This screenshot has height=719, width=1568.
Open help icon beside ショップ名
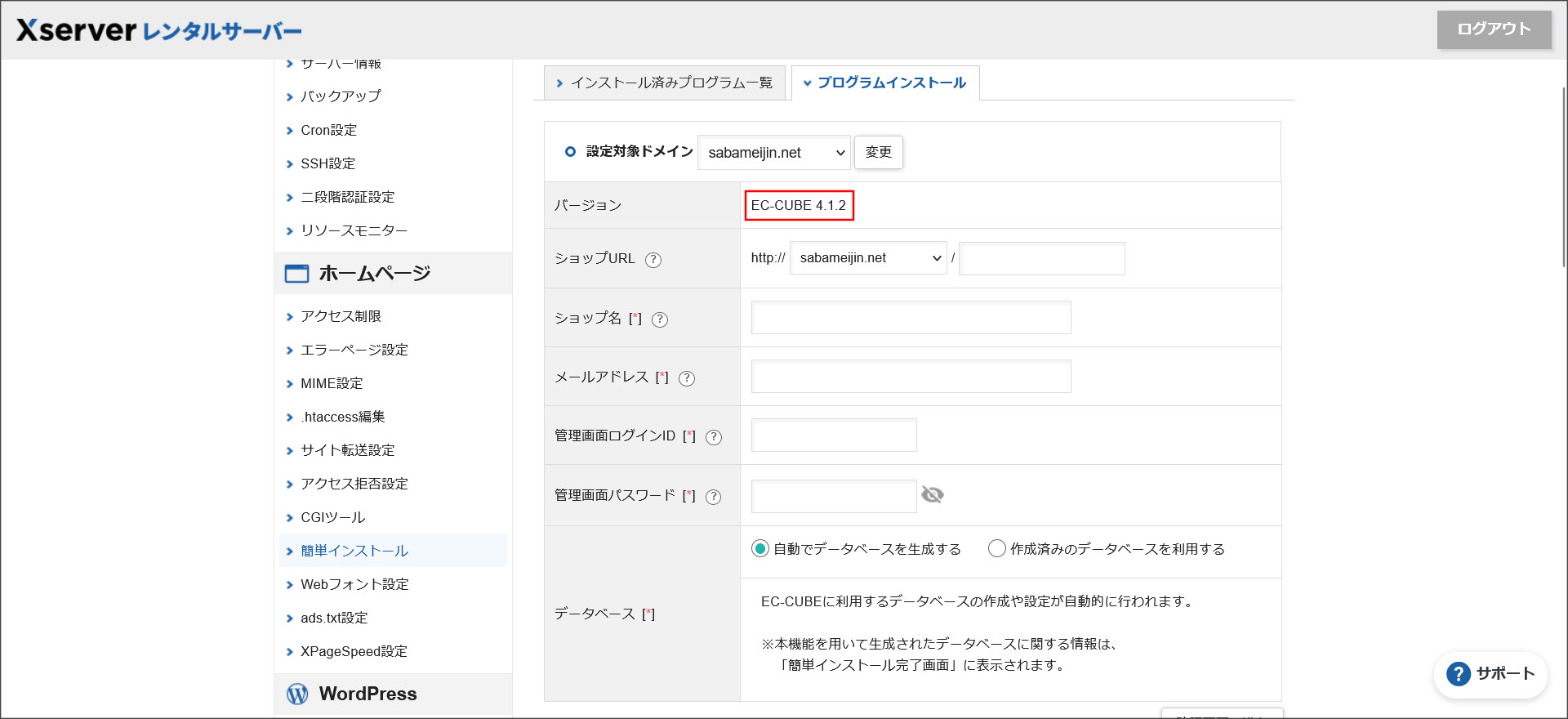(660, 319)
